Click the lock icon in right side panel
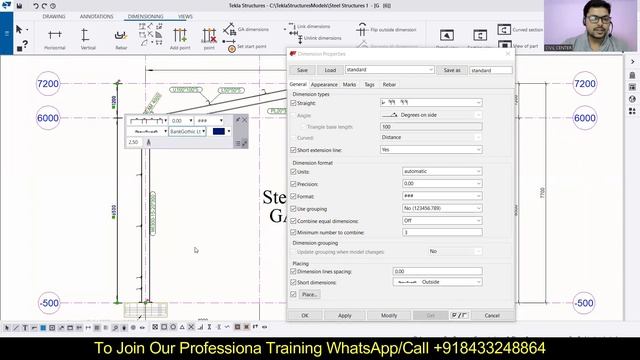 coord(632,75)
